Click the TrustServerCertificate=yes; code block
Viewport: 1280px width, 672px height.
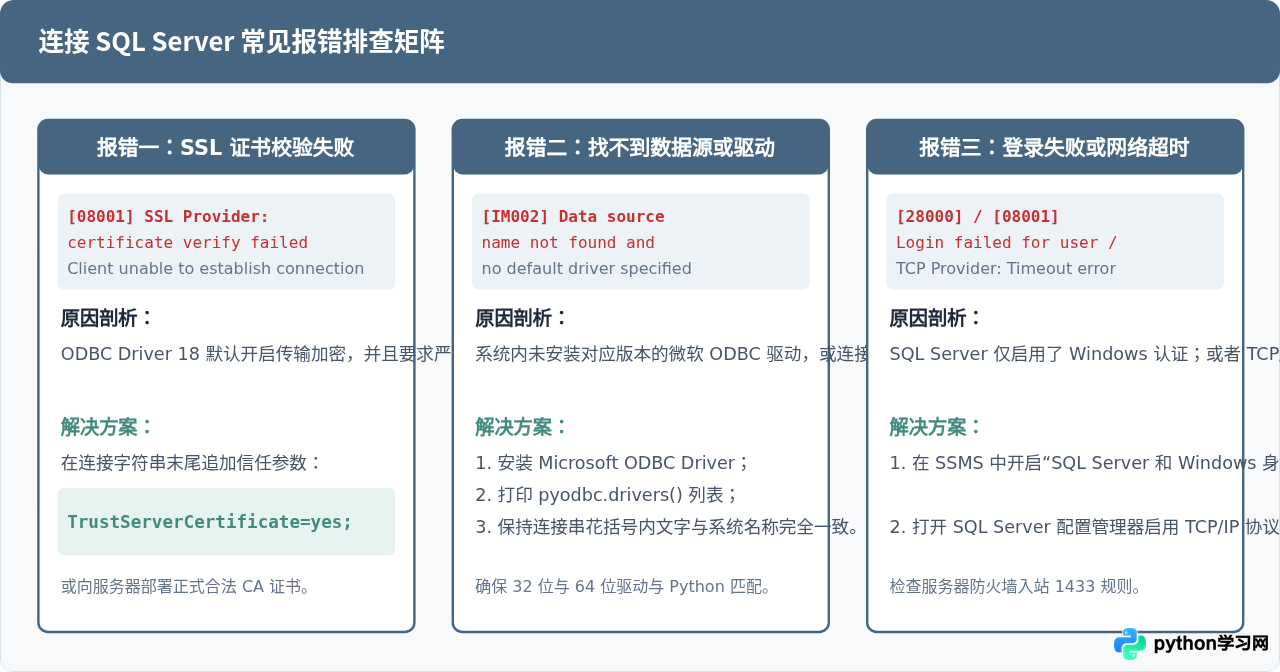[x=226, y=521]
